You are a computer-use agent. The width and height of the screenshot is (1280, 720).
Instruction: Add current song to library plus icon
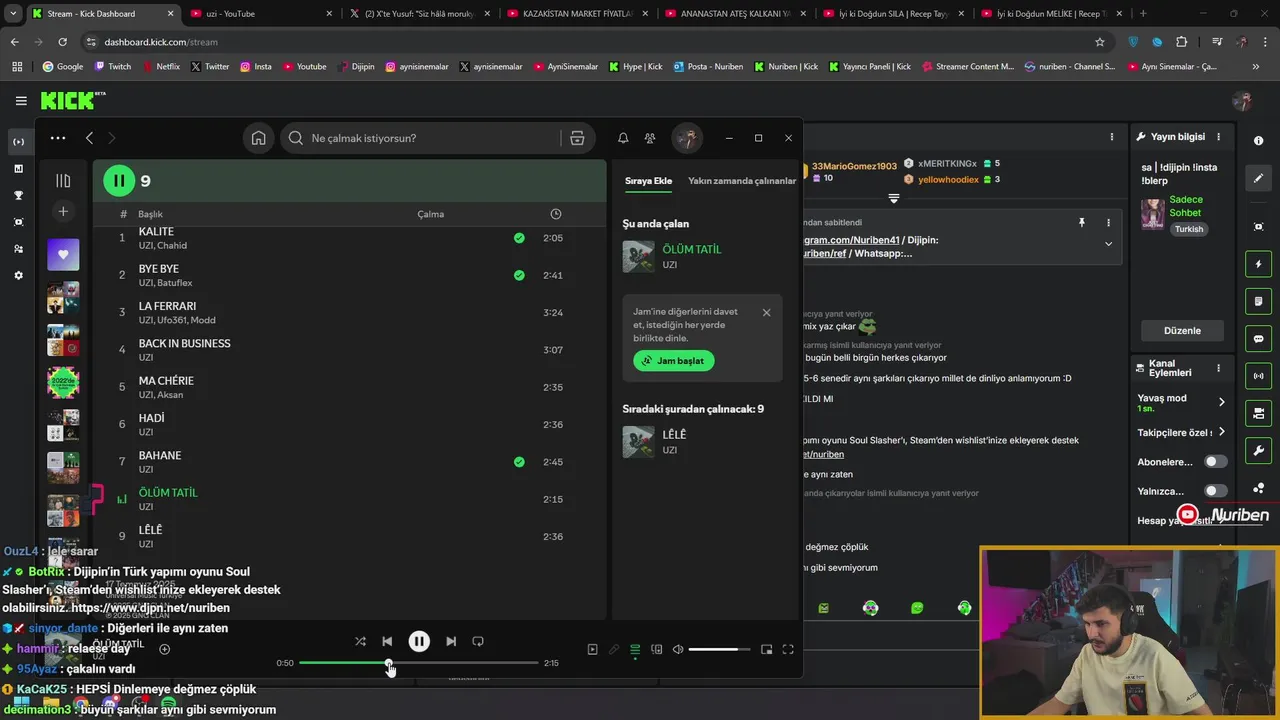(164, 649)
